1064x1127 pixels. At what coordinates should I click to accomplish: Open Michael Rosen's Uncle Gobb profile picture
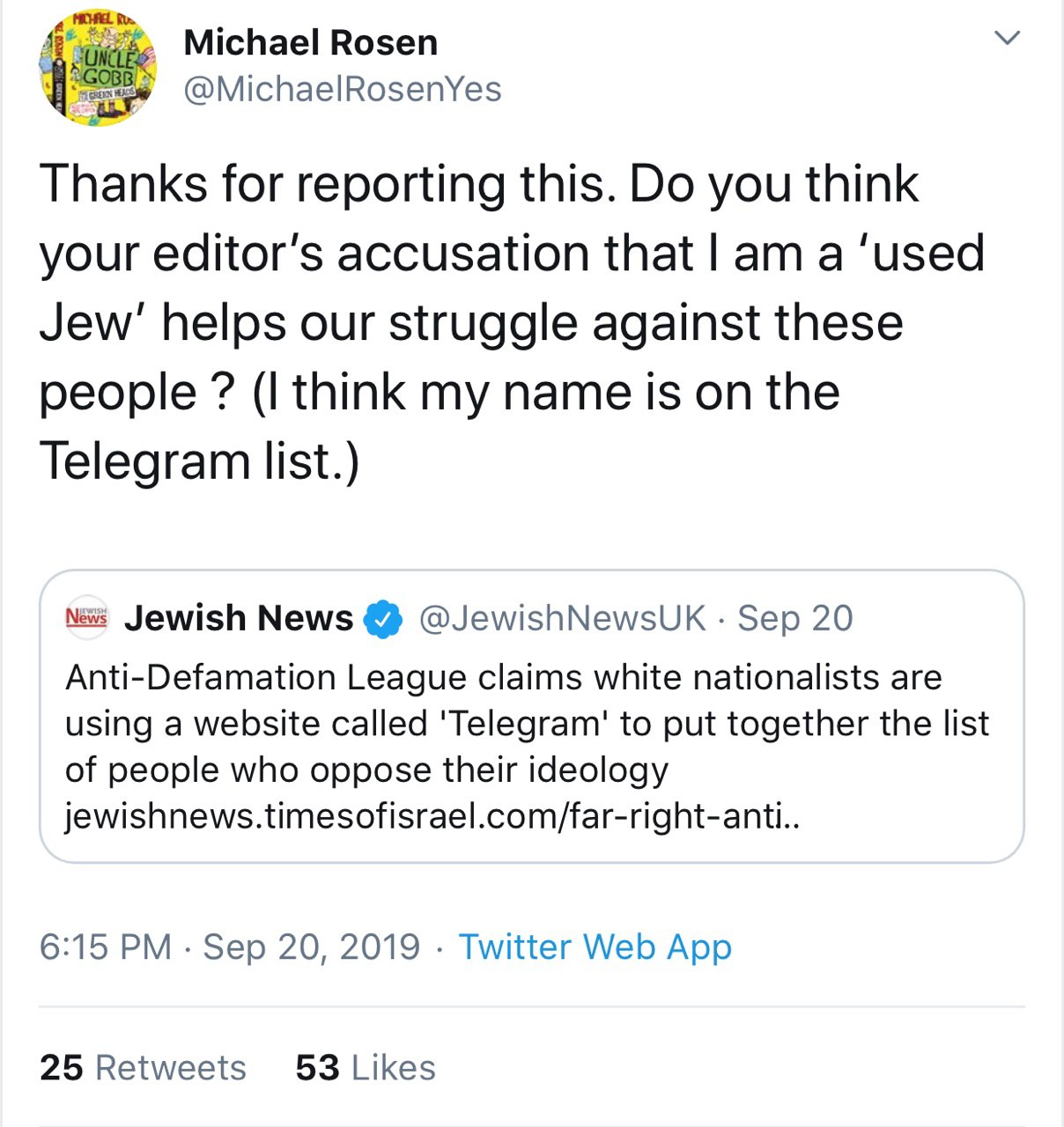click(x=98, y=68)
